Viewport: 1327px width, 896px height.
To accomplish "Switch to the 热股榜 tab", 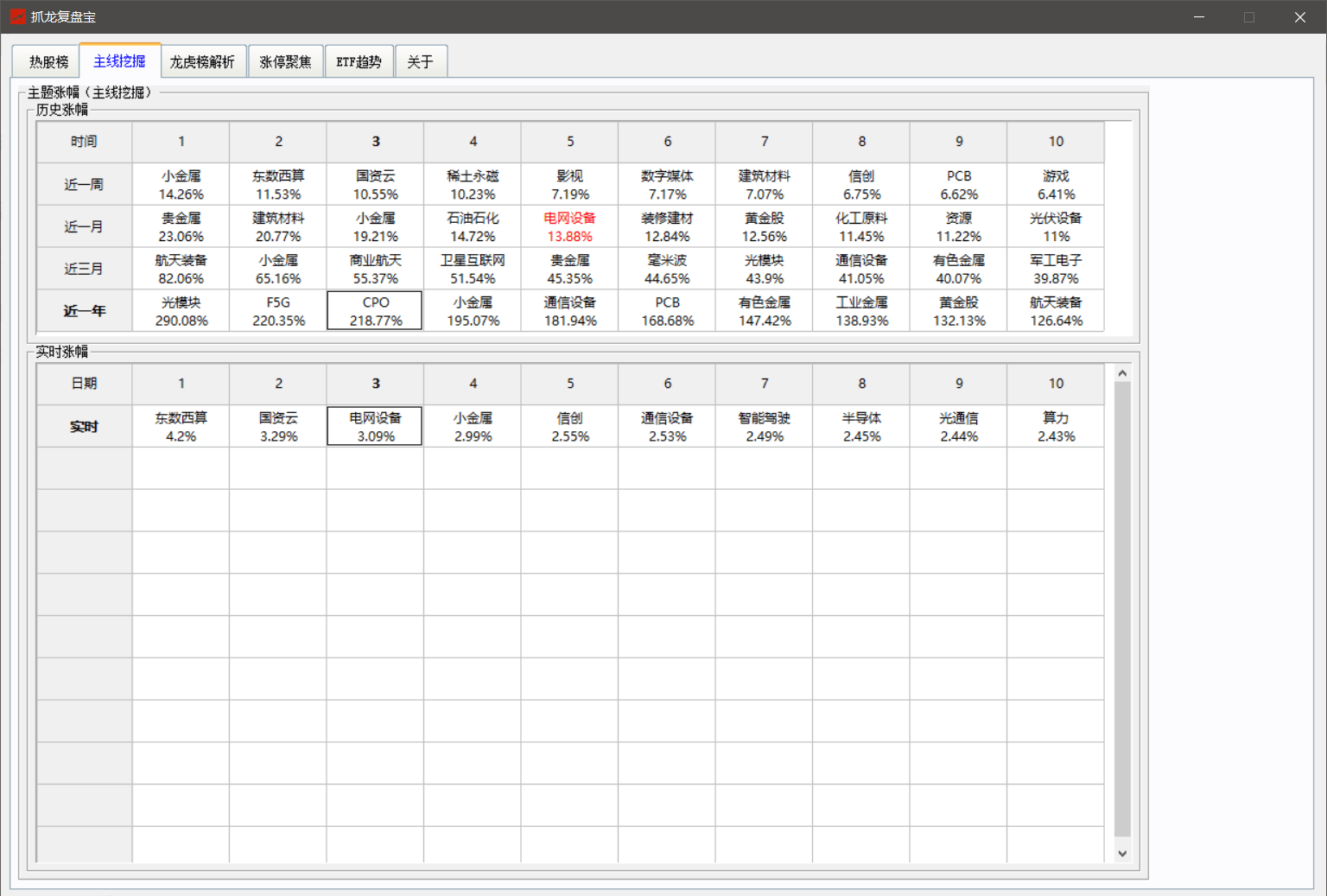I will pos(48,62).
